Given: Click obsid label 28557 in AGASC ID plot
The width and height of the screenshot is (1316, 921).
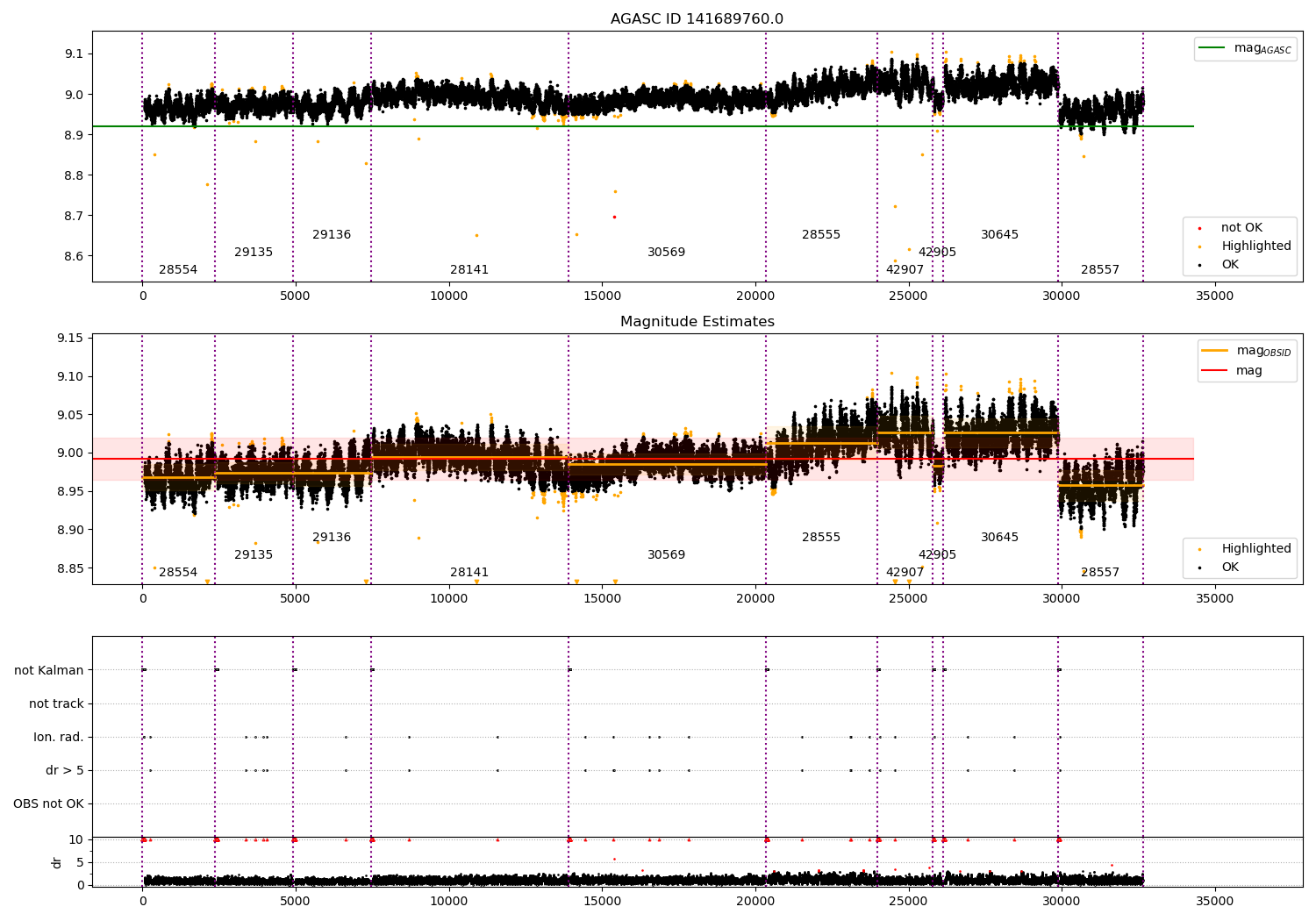Looking at the screenshot, I should [1100, 269].
